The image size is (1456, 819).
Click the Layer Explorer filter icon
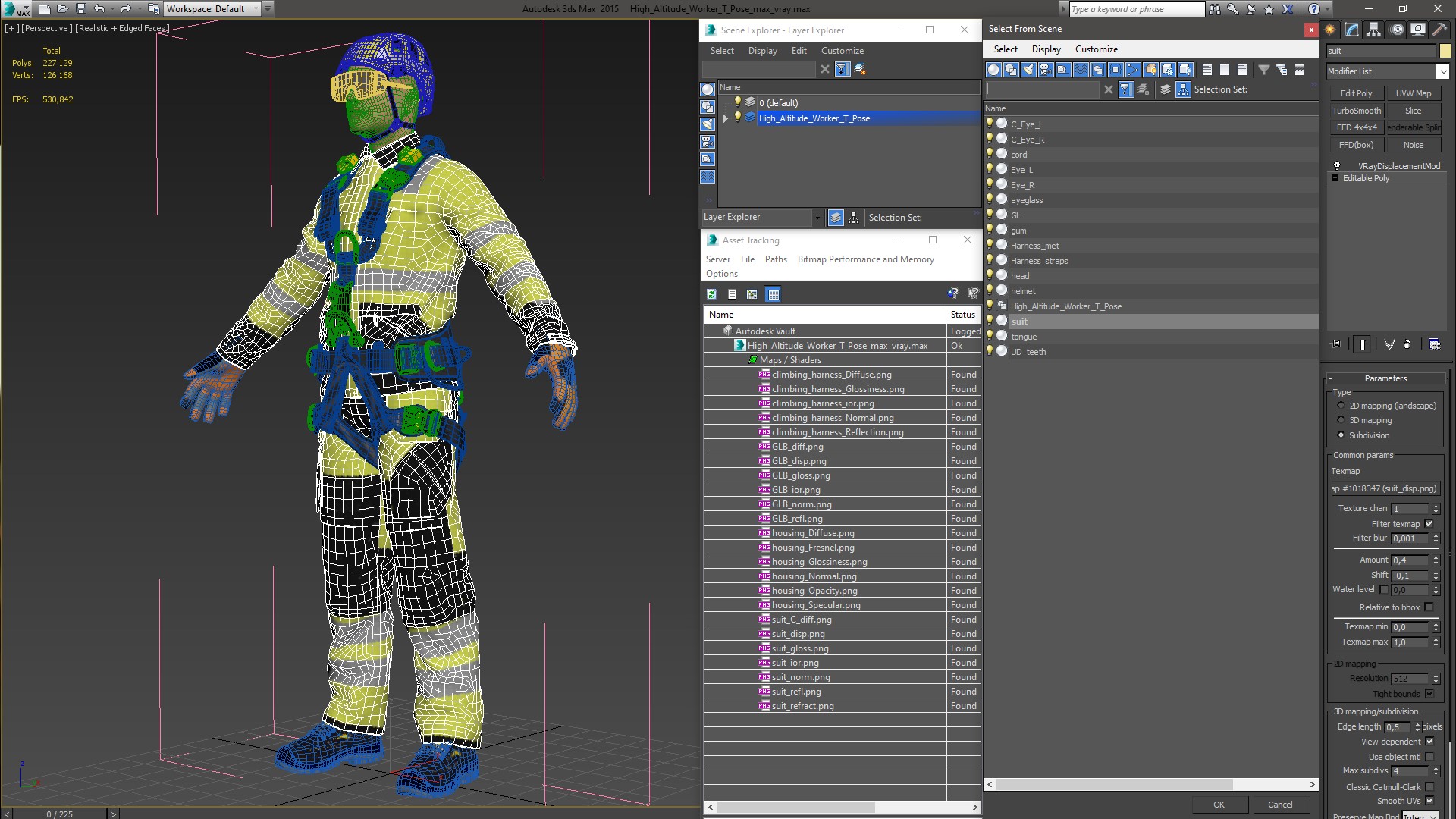coord(841,68)
